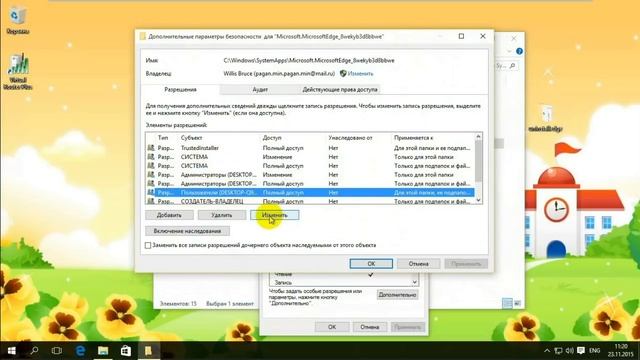Image resolution: width=640 pixels, height=360 pixels.
Task: Click the Изменить owner link
Action: pos(360,74)
